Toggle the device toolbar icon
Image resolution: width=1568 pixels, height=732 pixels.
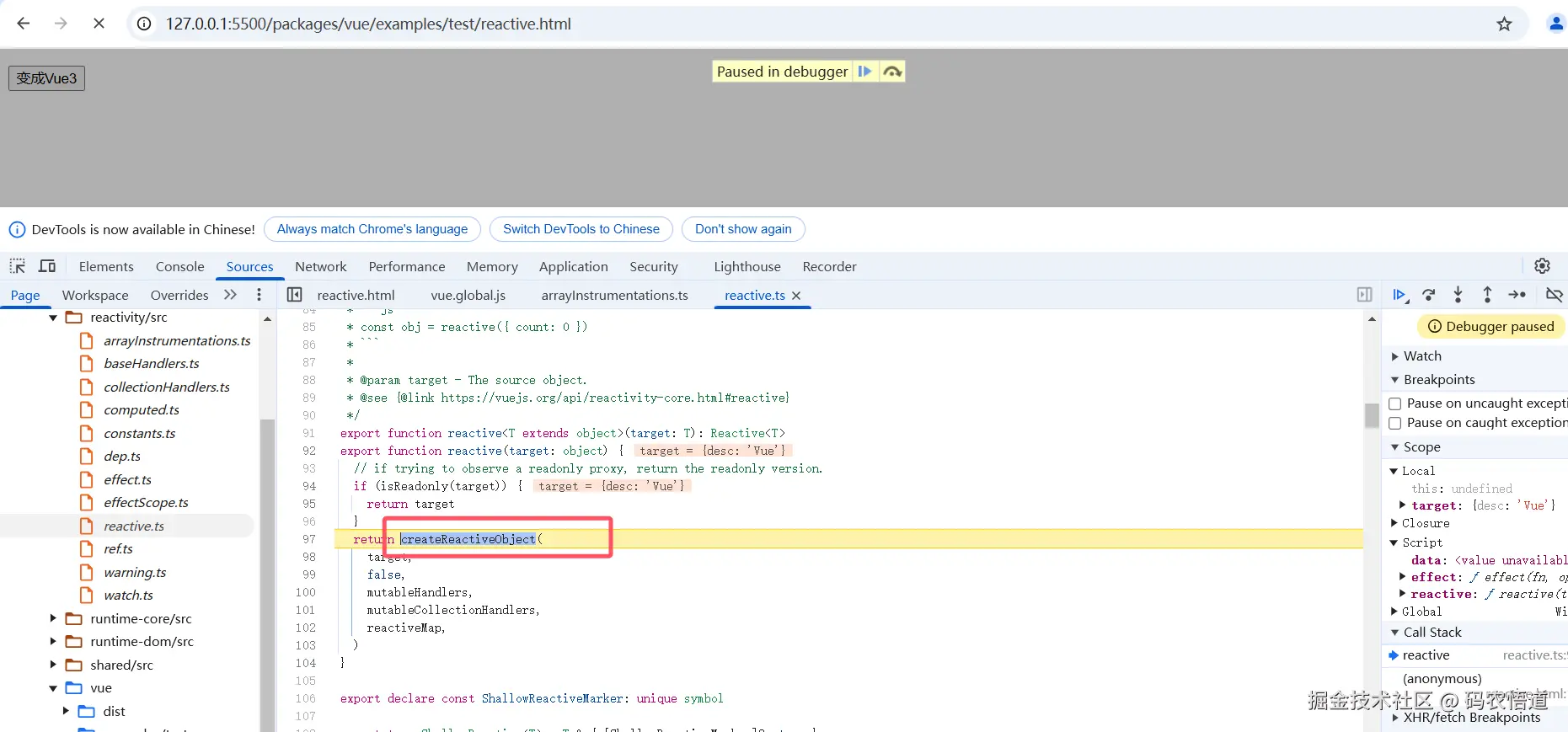pos(47,266)
